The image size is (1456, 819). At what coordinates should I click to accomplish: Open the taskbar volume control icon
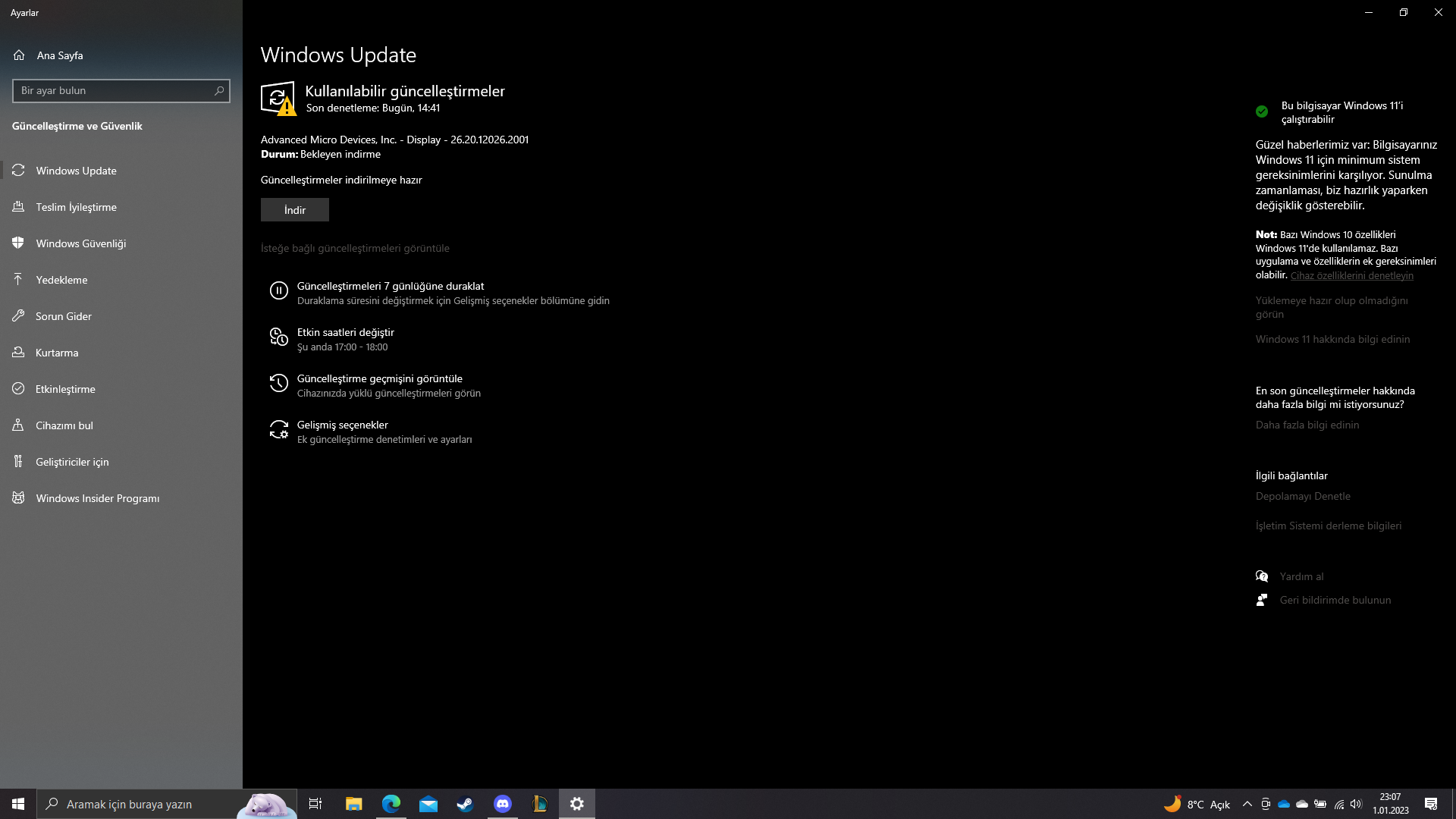tap(1356, 805)
